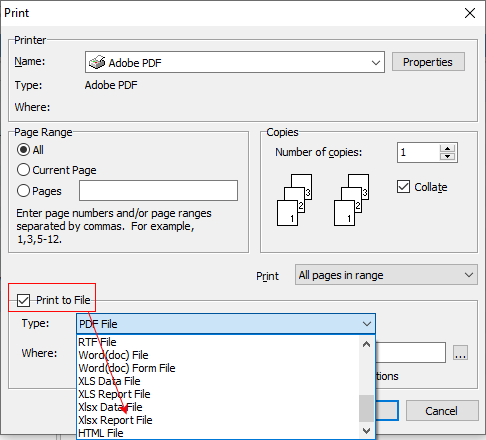Open the printer Name dropdown
This screenshot has width=486, height=440.
coord(235,62)
